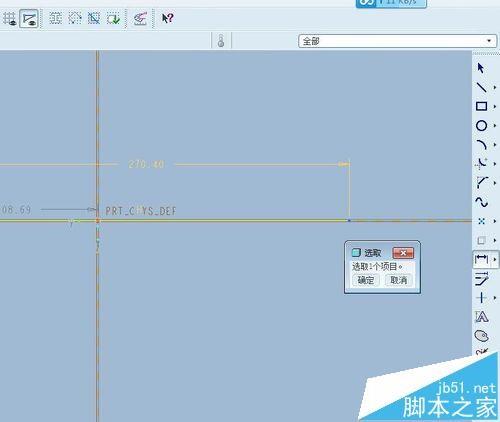Expand the Rectangle tool flyout arrow

495,107
